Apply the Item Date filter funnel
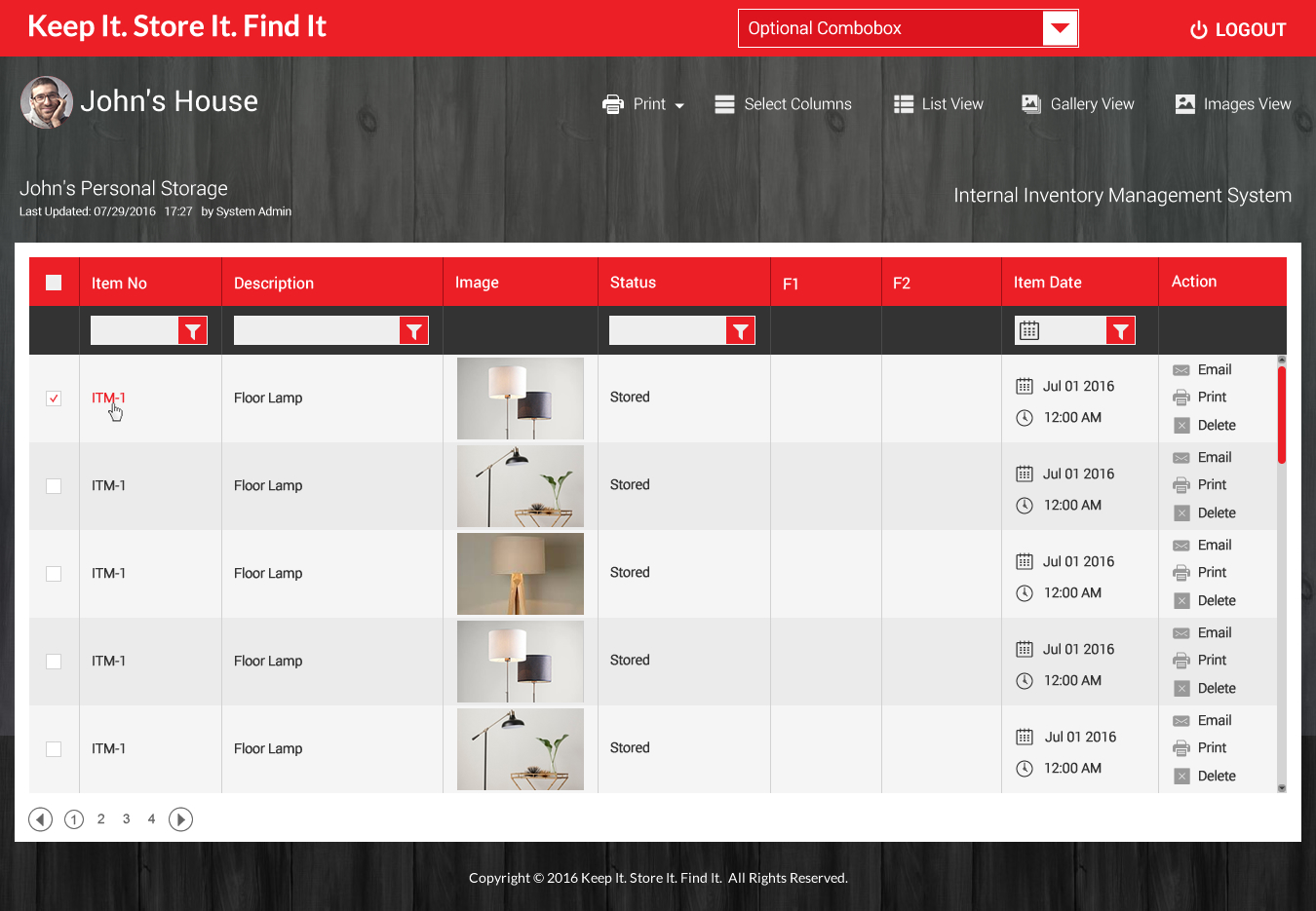 click(1121, 331)
